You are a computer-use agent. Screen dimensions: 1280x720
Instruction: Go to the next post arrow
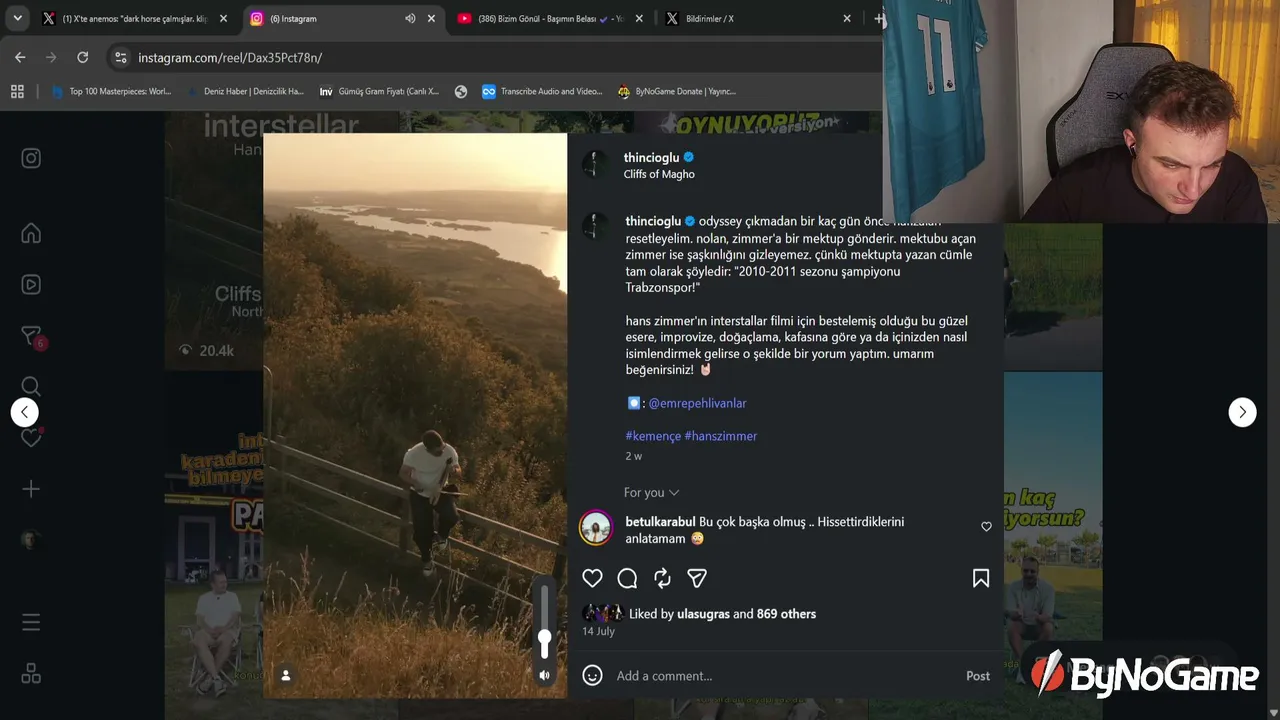pyautogui.click(x=1242, y=412)
